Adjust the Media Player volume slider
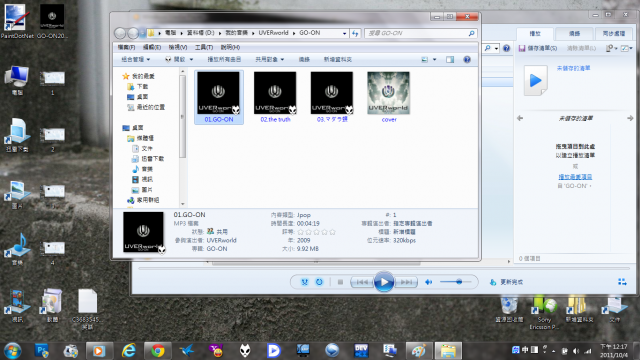640x360 pixels. (x=456, y=282)
